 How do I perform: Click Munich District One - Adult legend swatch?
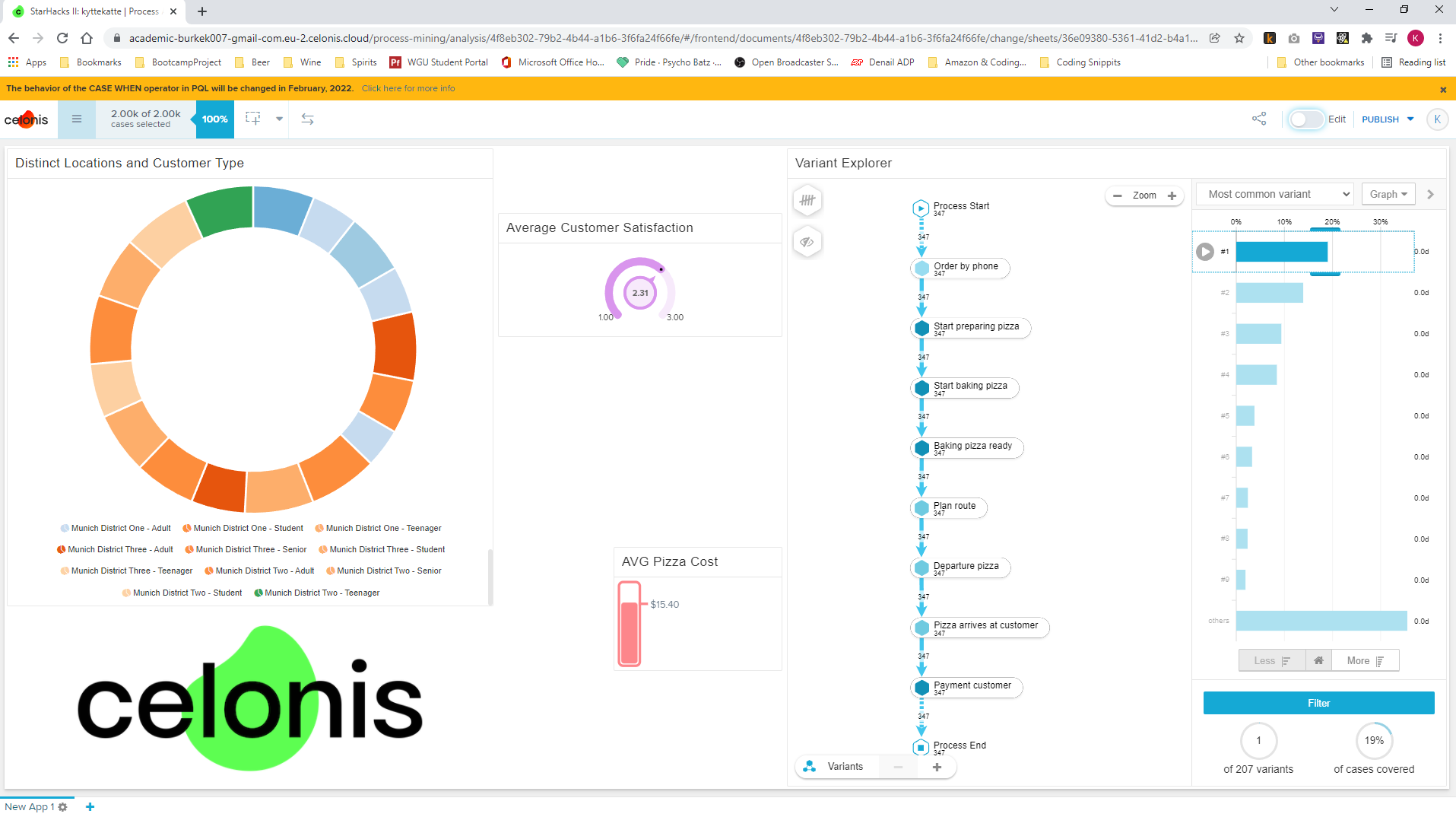[x=65, y=528]
